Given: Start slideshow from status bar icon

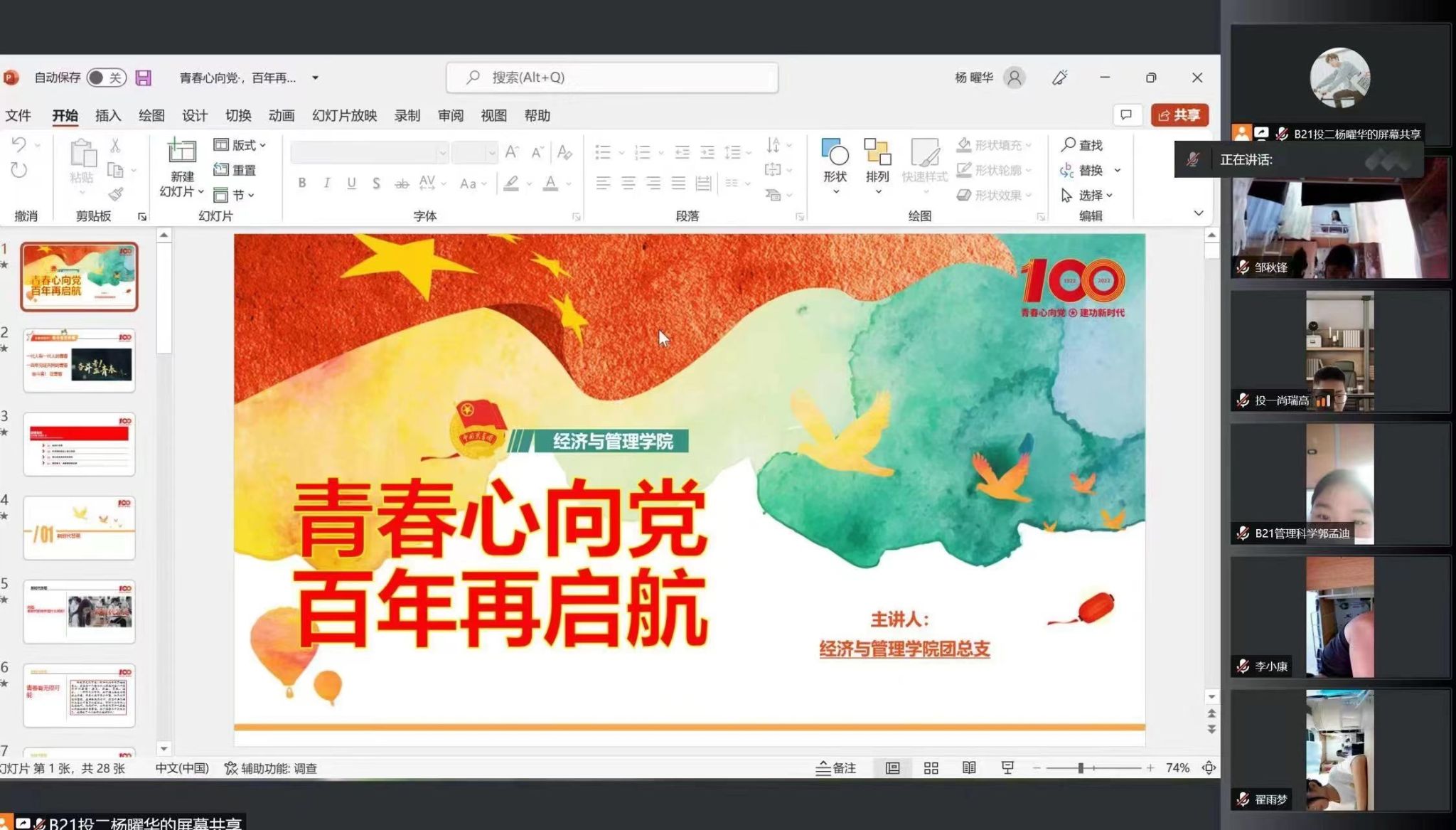Looking at the screenshot, I should [x=1007, y=768].
